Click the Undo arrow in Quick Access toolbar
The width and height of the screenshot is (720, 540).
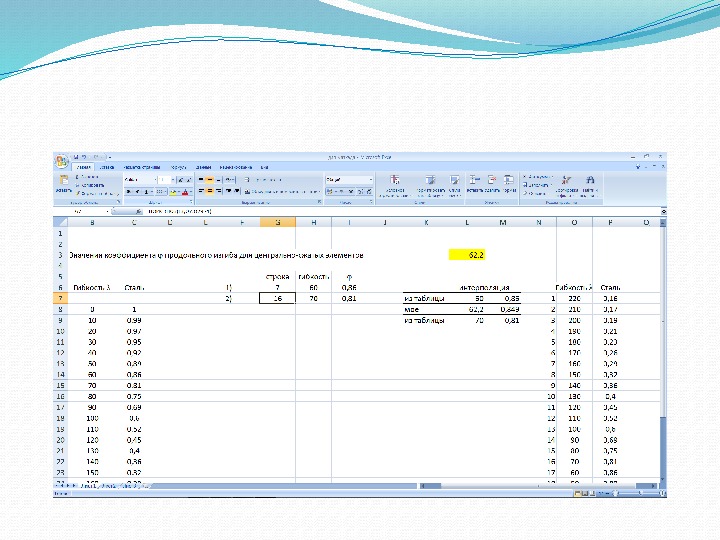click(x=84, y=157)
